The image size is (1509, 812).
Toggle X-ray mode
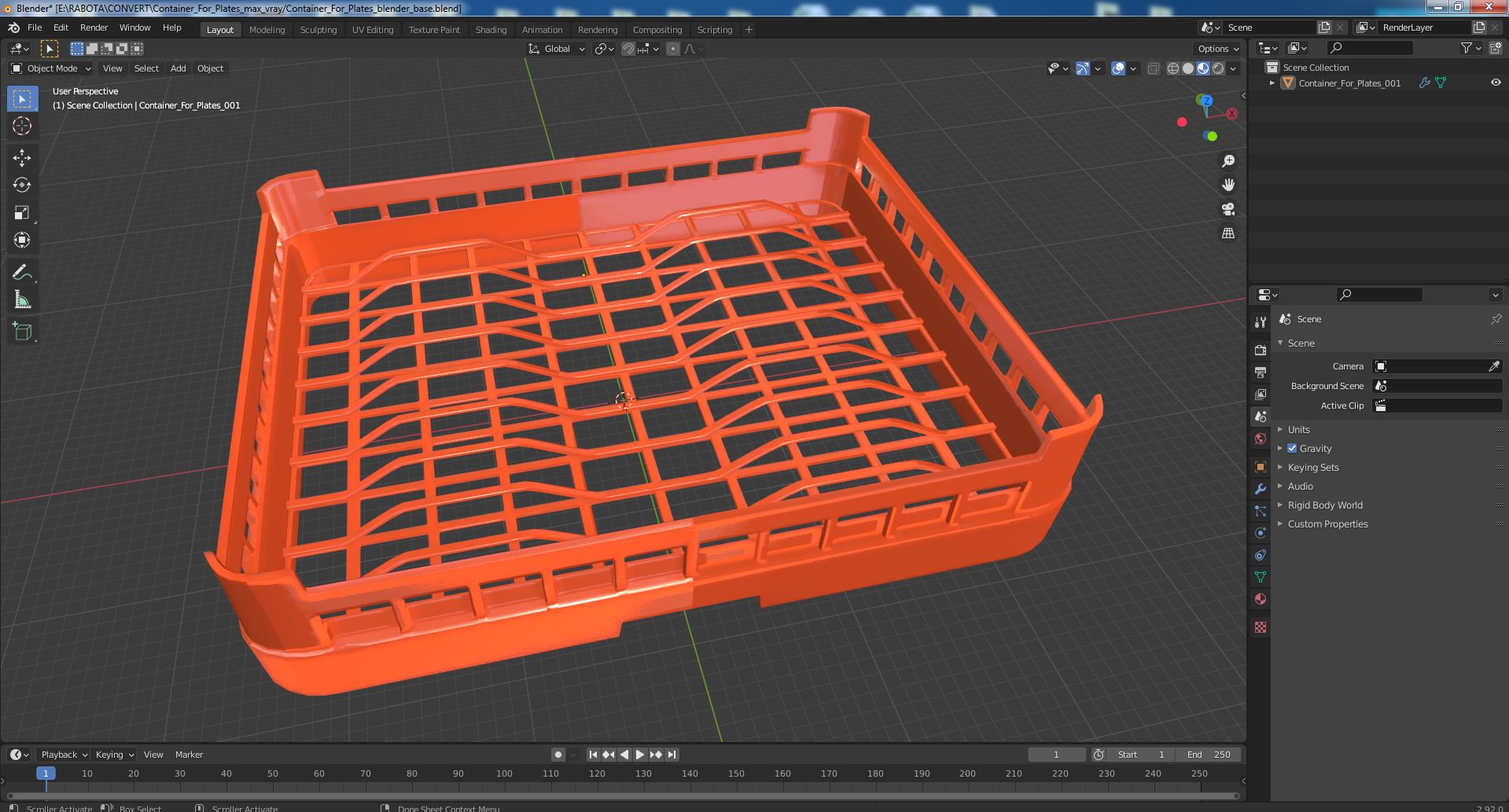(1153, 68)
